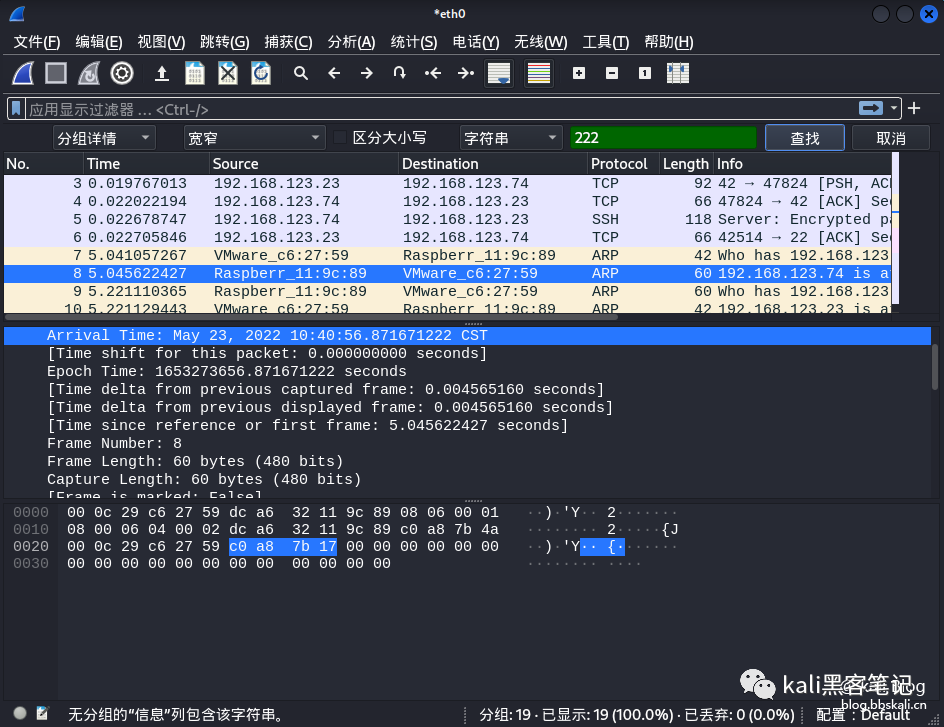Click the packet list horizontal scrollbar
The width and height of the screenshot is (944, 727).
[x=311, y=317]
